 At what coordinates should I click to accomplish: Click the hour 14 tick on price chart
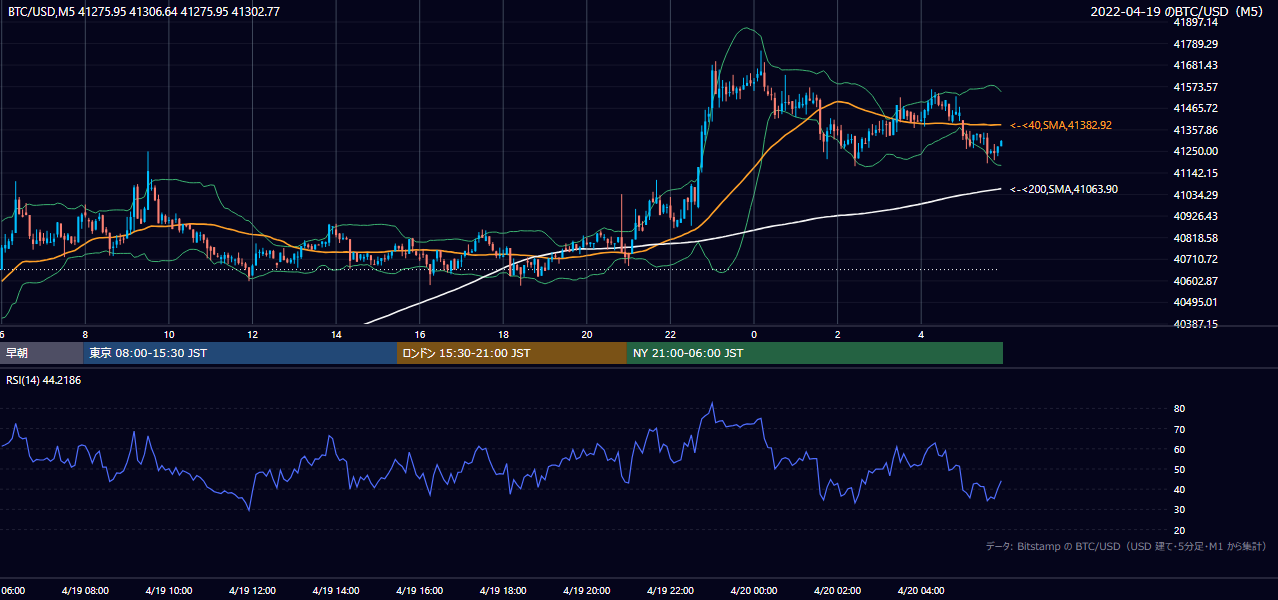336,335
